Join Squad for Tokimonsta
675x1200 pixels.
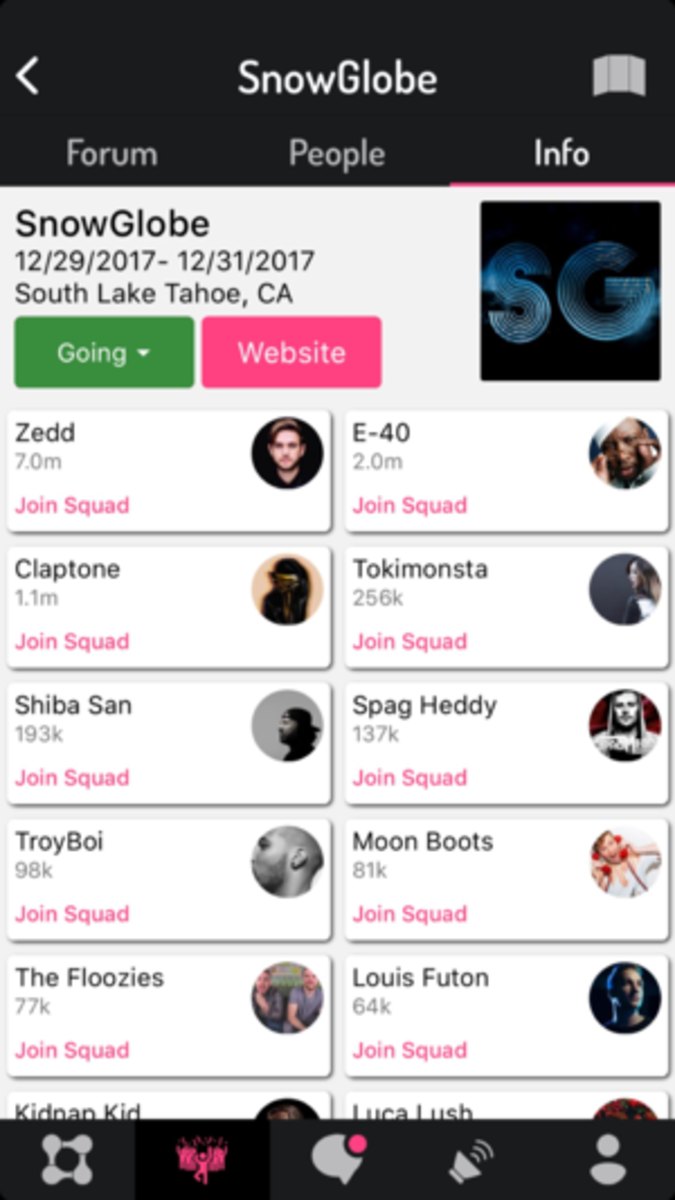point(410,641)
